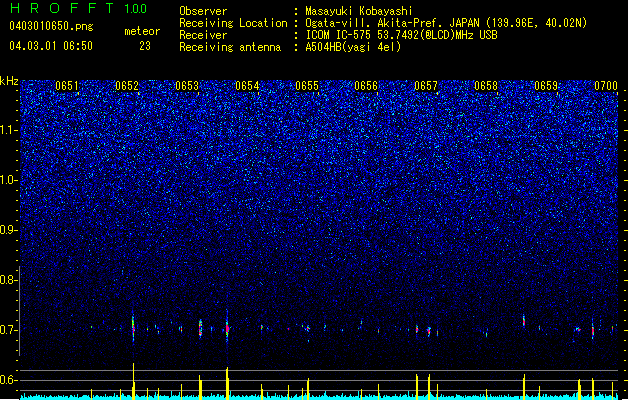Click the 'Receiving antenna' label

click(230, 47)
